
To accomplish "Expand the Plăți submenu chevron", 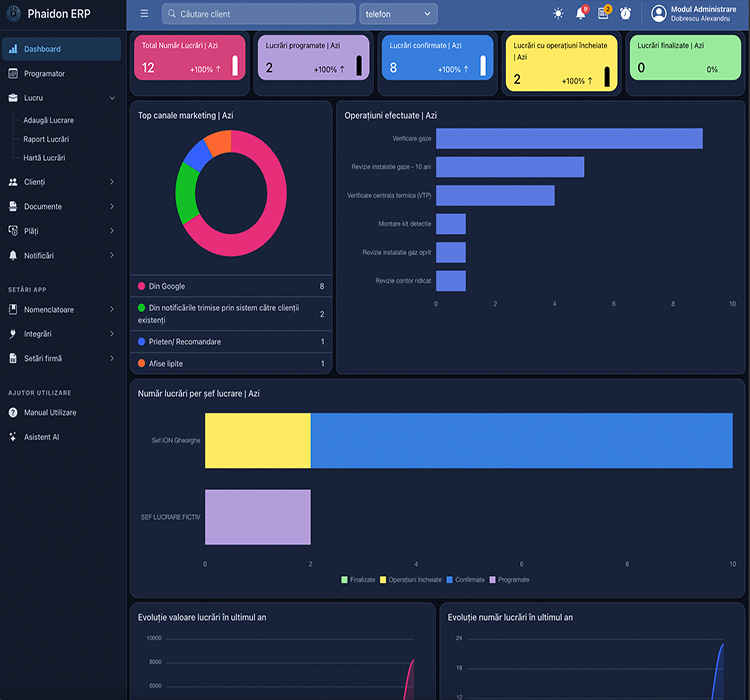I will click(x=112, y=231).
